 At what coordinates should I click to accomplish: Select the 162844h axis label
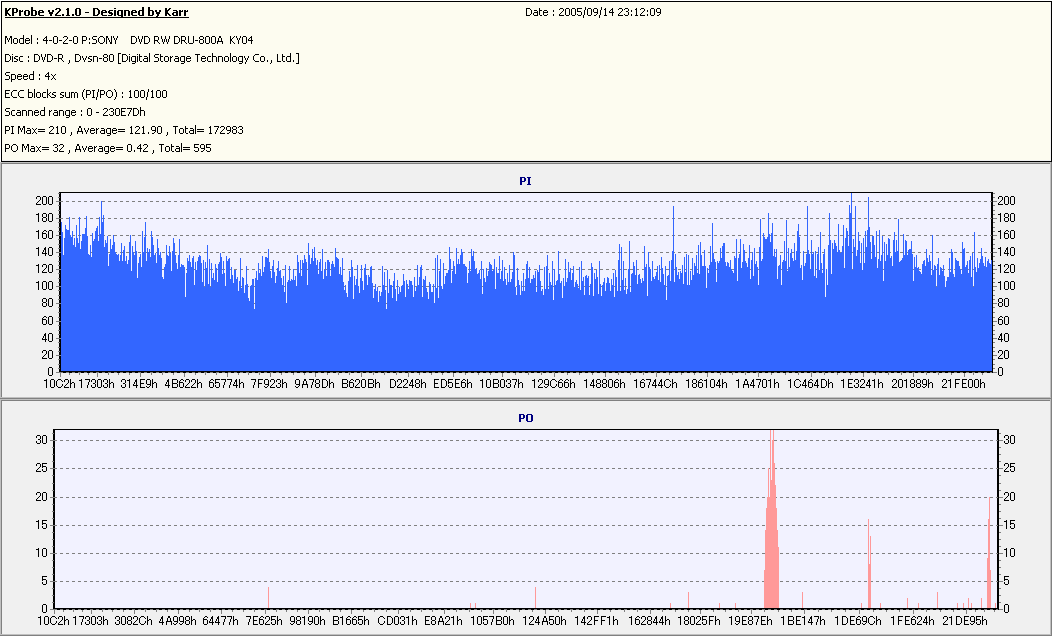point(648,621)
